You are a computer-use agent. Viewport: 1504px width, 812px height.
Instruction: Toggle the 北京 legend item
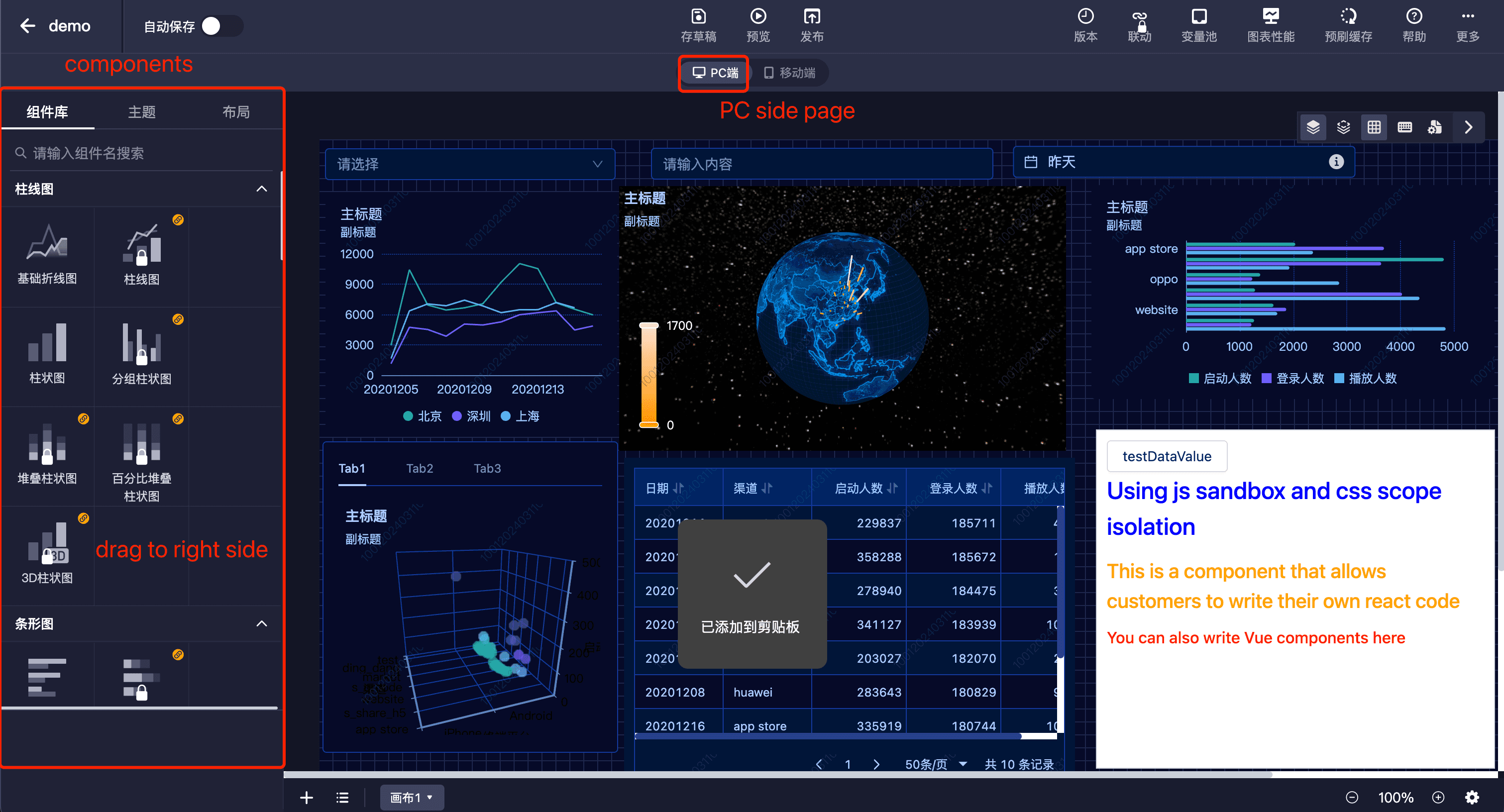(423, 415)
